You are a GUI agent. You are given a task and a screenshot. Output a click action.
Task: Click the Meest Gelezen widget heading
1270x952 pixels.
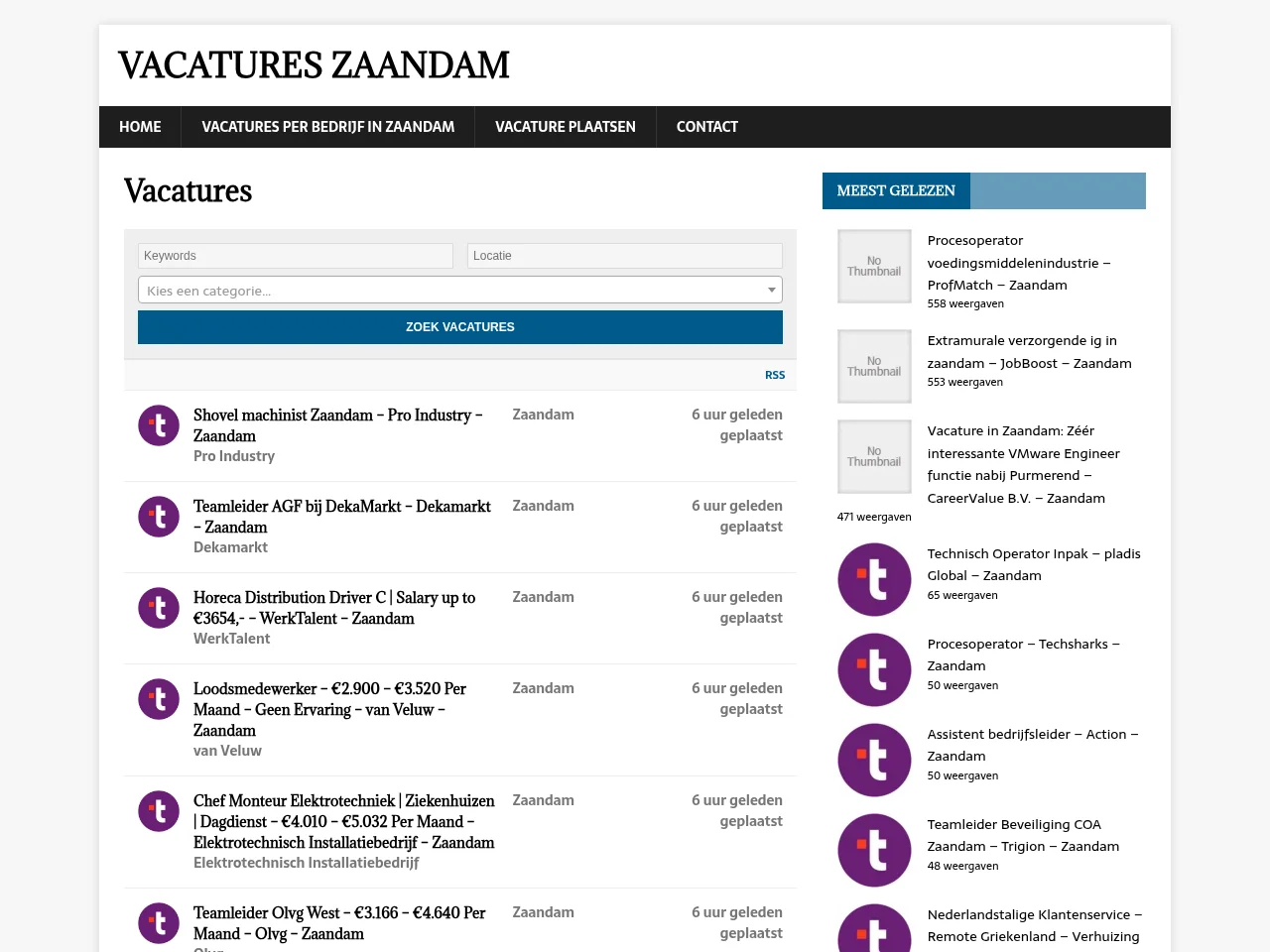[x=896, y=190]
